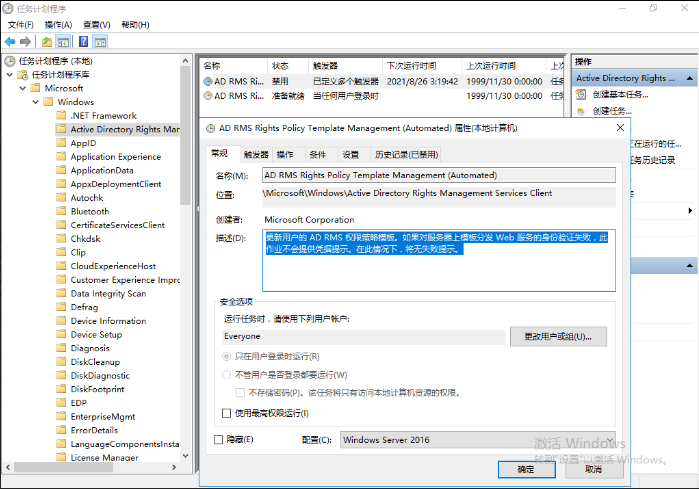The height and width of the screenshot is (489, 699).
Task: Select the EnterpriseMgmt tree item
Action: pyautogui.click(x=103, y=416)
